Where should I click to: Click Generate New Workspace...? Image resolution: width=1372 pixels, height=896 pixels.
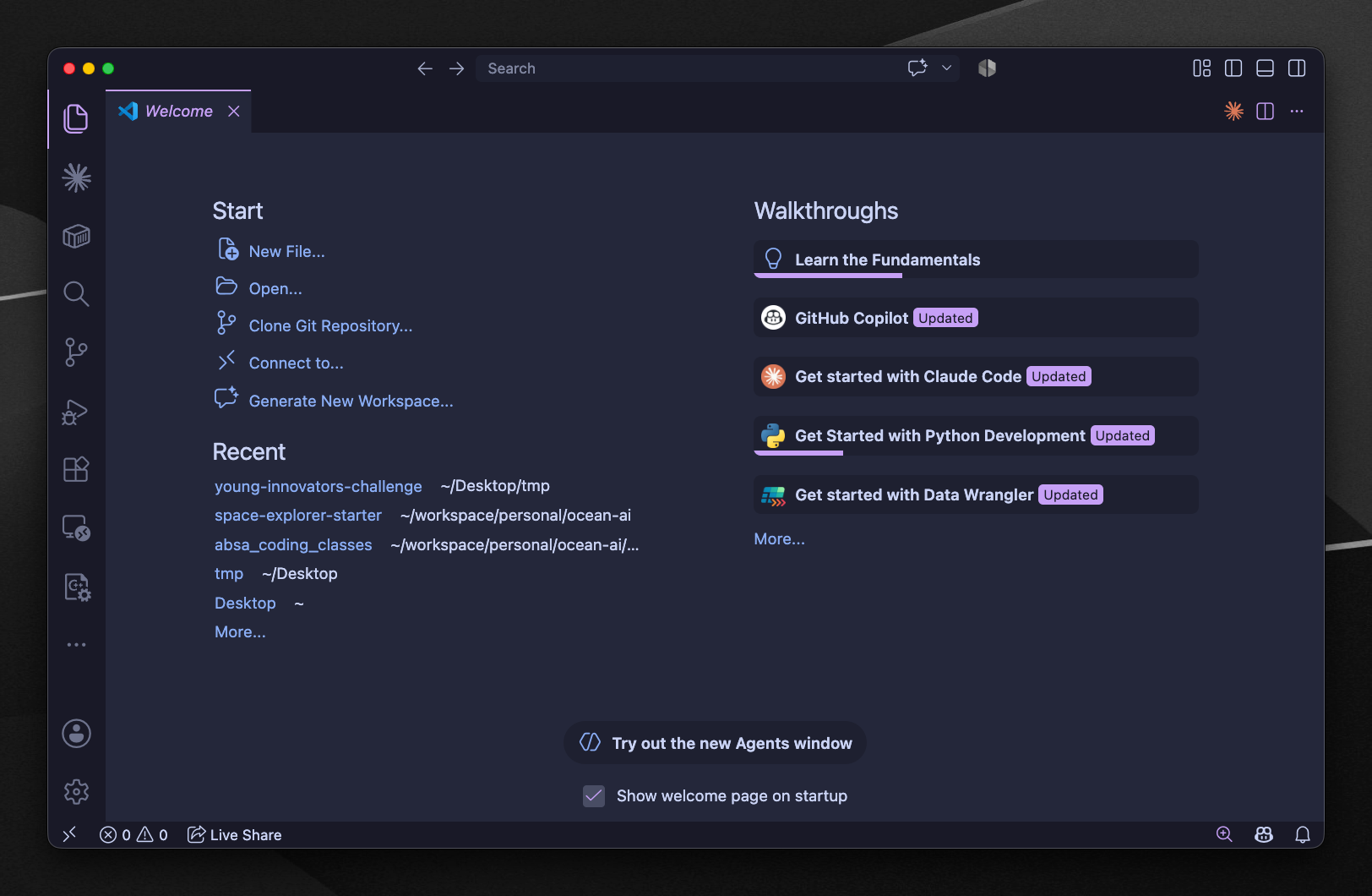335,401
